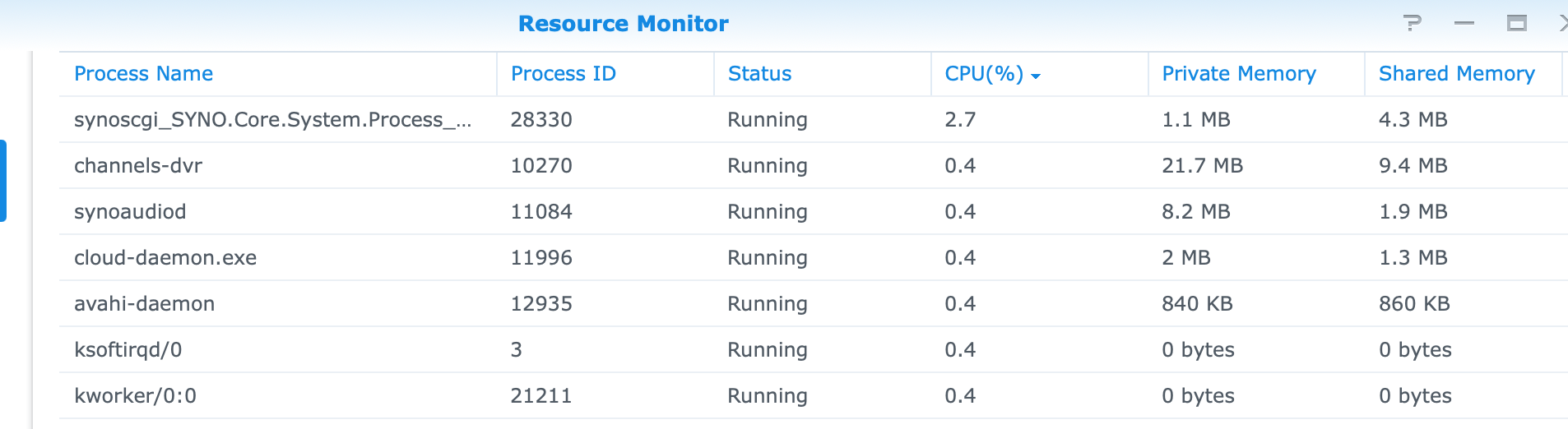Select the channels-dvr process row
This screenshot has height=429, width=1568.
pos(138,166)
